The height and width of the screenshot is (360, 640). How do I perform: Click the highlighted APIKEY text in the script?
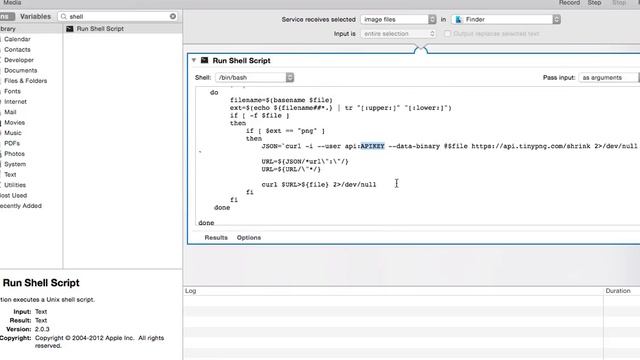(x=372, y=146)
